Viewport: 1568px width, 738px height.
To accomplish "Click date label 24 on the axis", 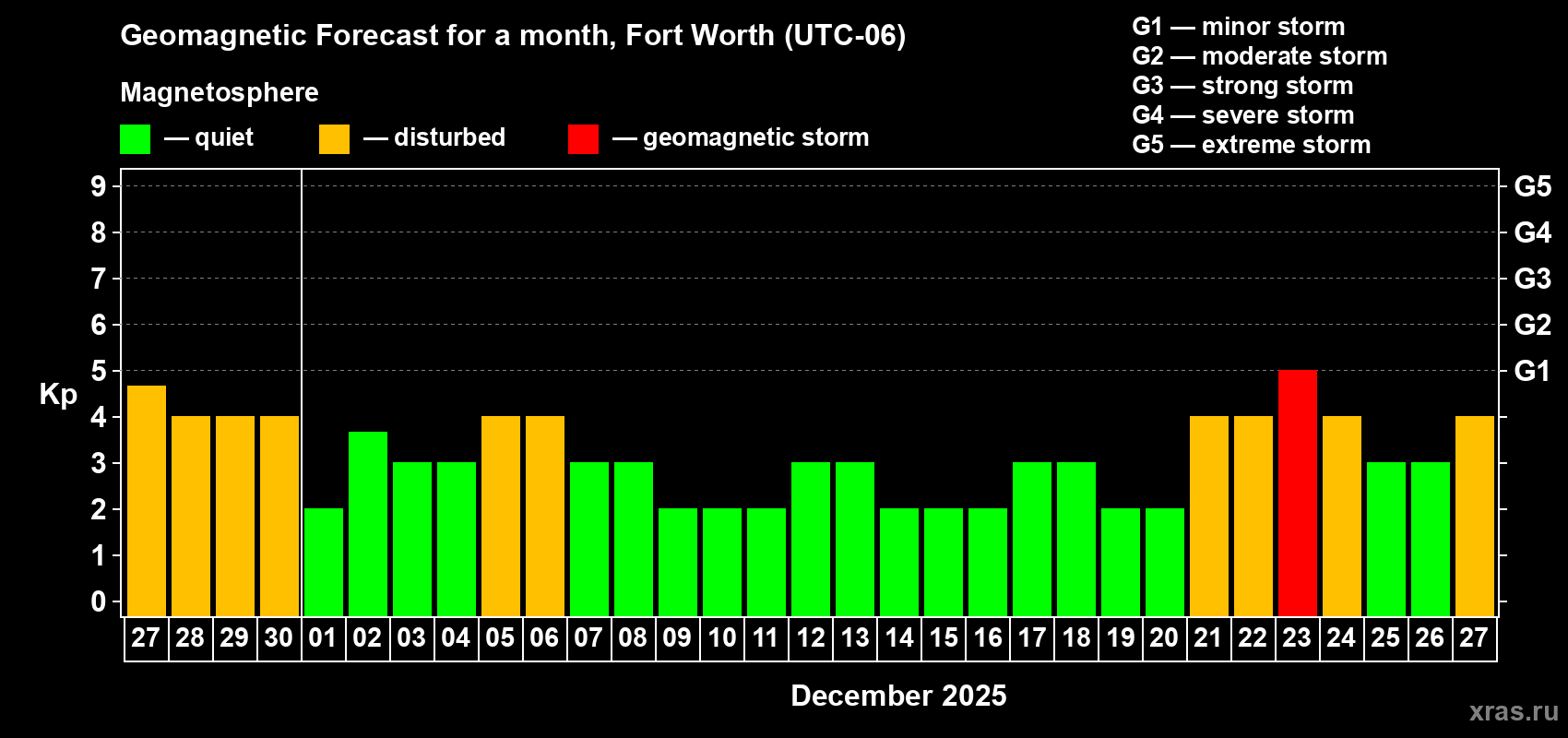I will click(1341, 638).
